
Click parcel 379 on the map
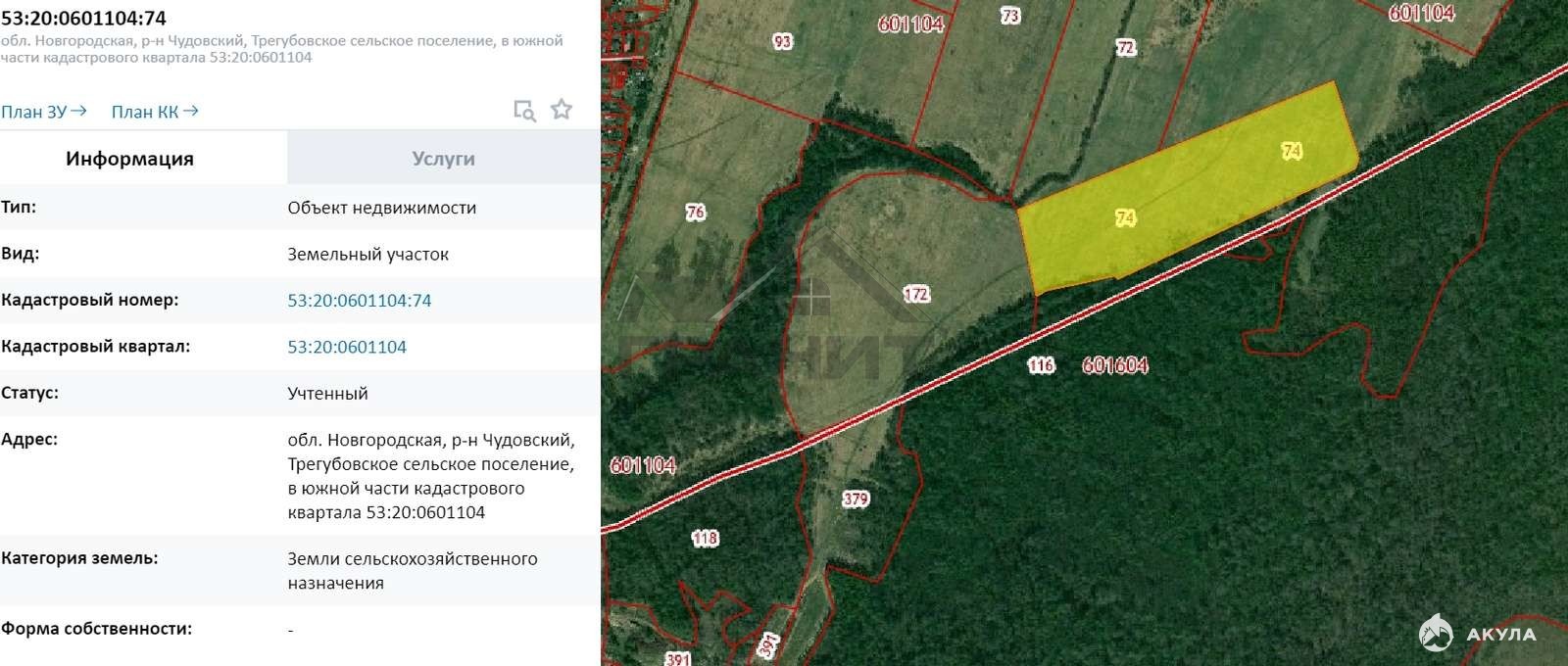click(x=856, y=499)
